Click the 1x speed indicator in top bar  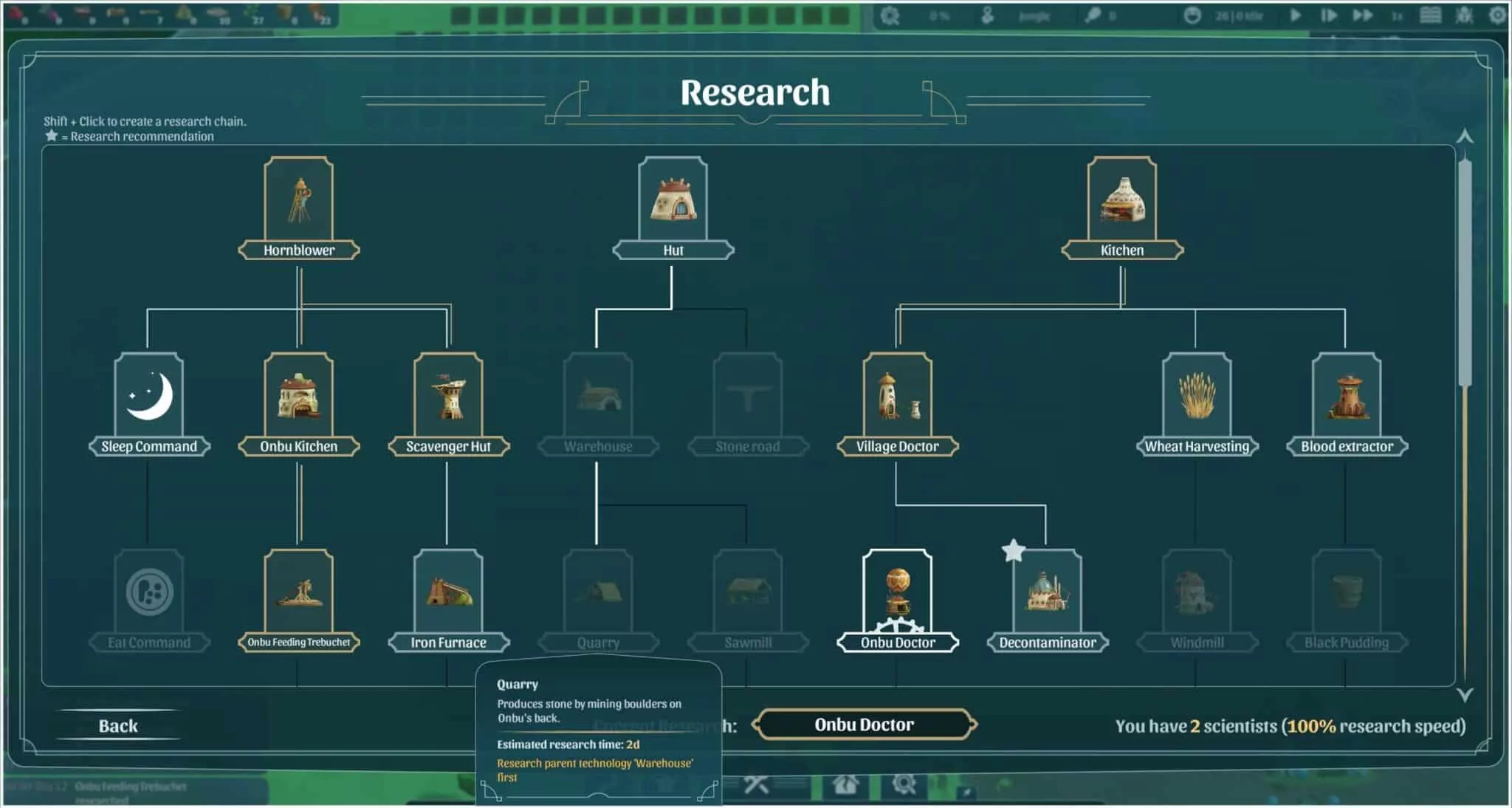click(x=1397, y=16)
